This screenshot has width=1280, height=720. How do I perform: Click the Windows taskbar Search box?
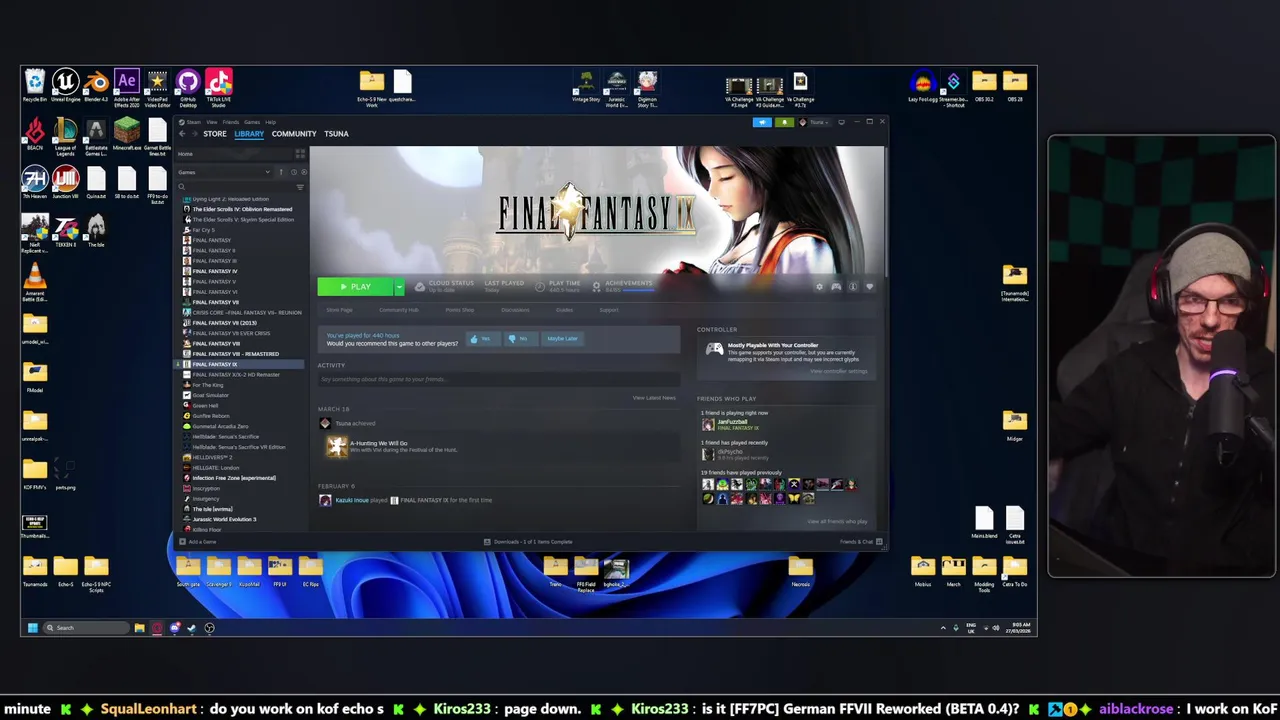(86, 628)
